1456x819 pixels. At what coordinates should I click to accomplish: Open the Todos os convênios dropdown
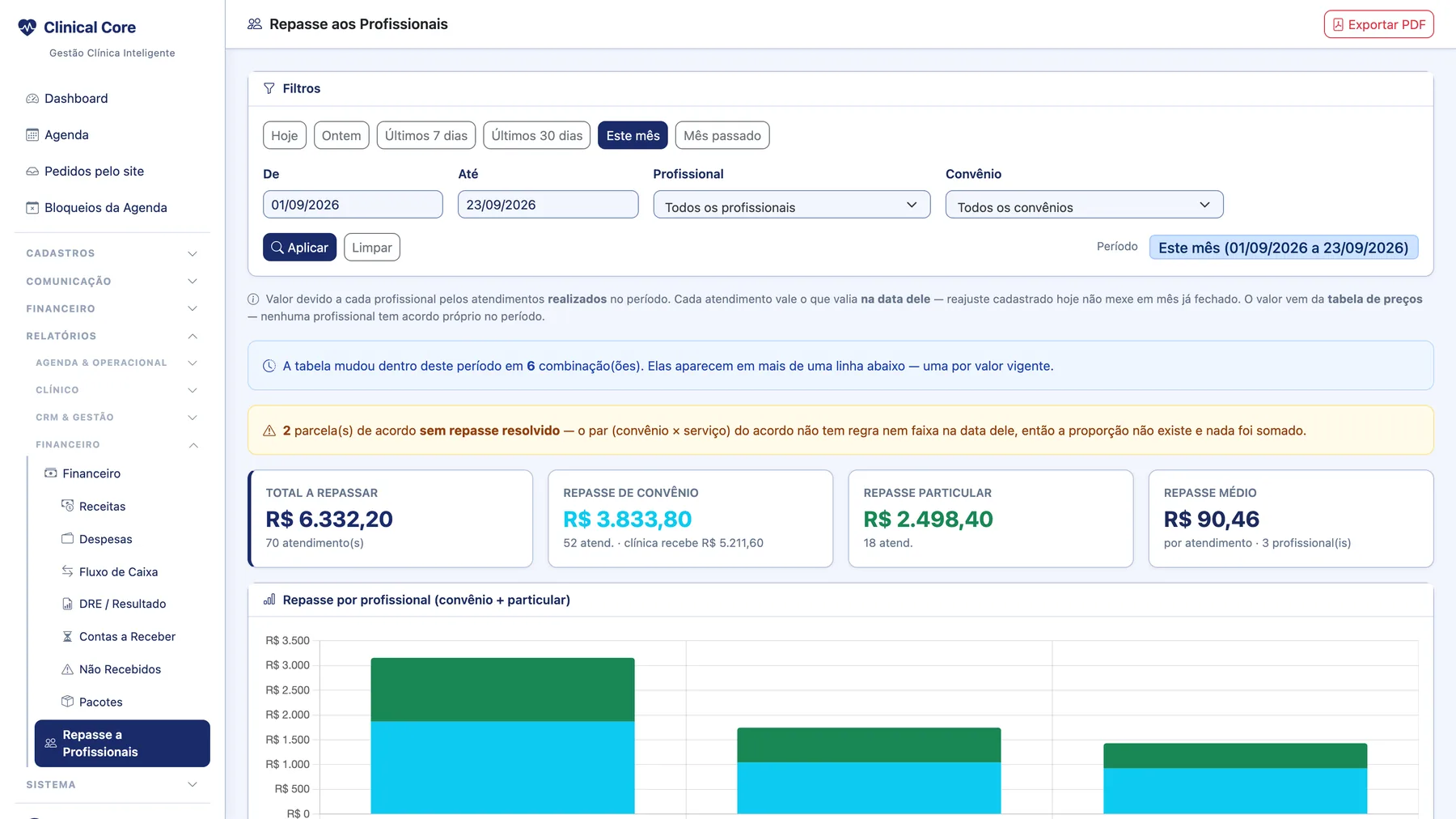pyautogui.click(x=1085, y=205)
